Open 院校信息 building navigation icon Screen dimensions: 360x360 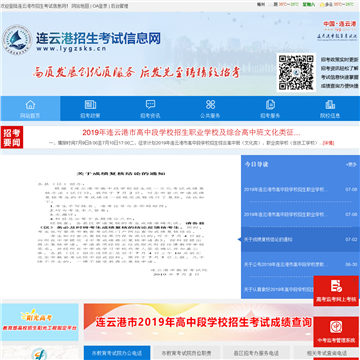click(330, 105)
